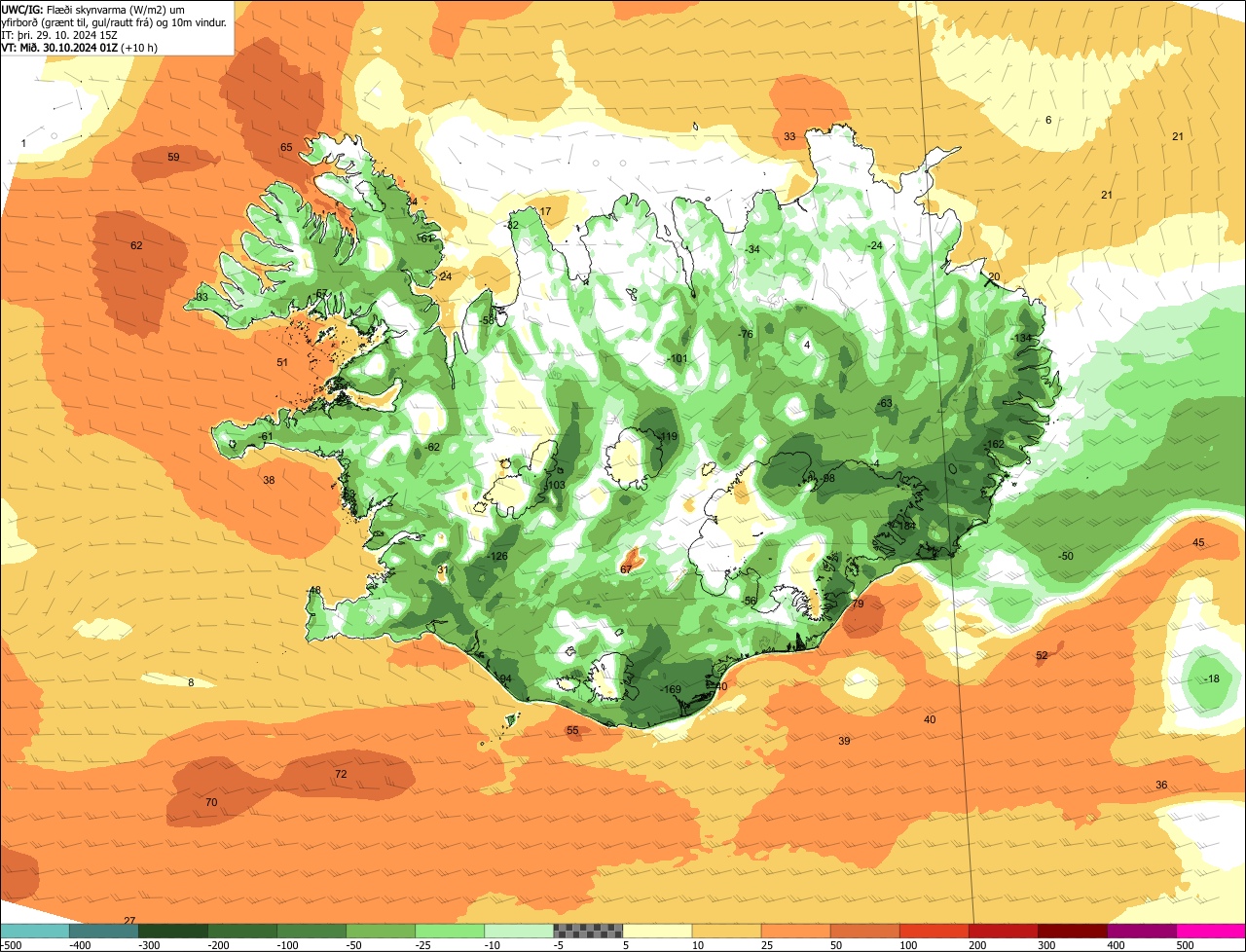Click the legend swatch between 50 and 100
The width and height of the screenshot is (1246, 952).
coord(864,931)
